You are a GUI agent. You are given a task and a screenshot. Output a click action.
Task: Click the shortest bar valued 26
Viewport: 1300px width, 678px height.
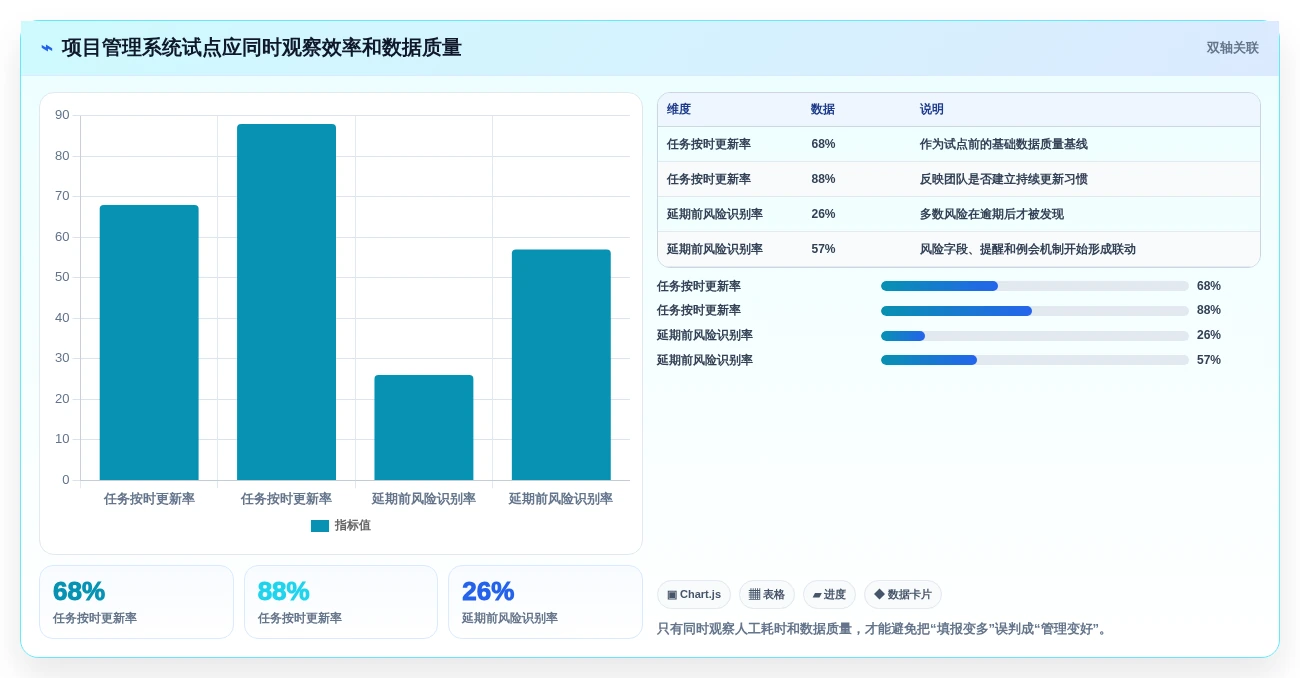[x=424, y=428]
